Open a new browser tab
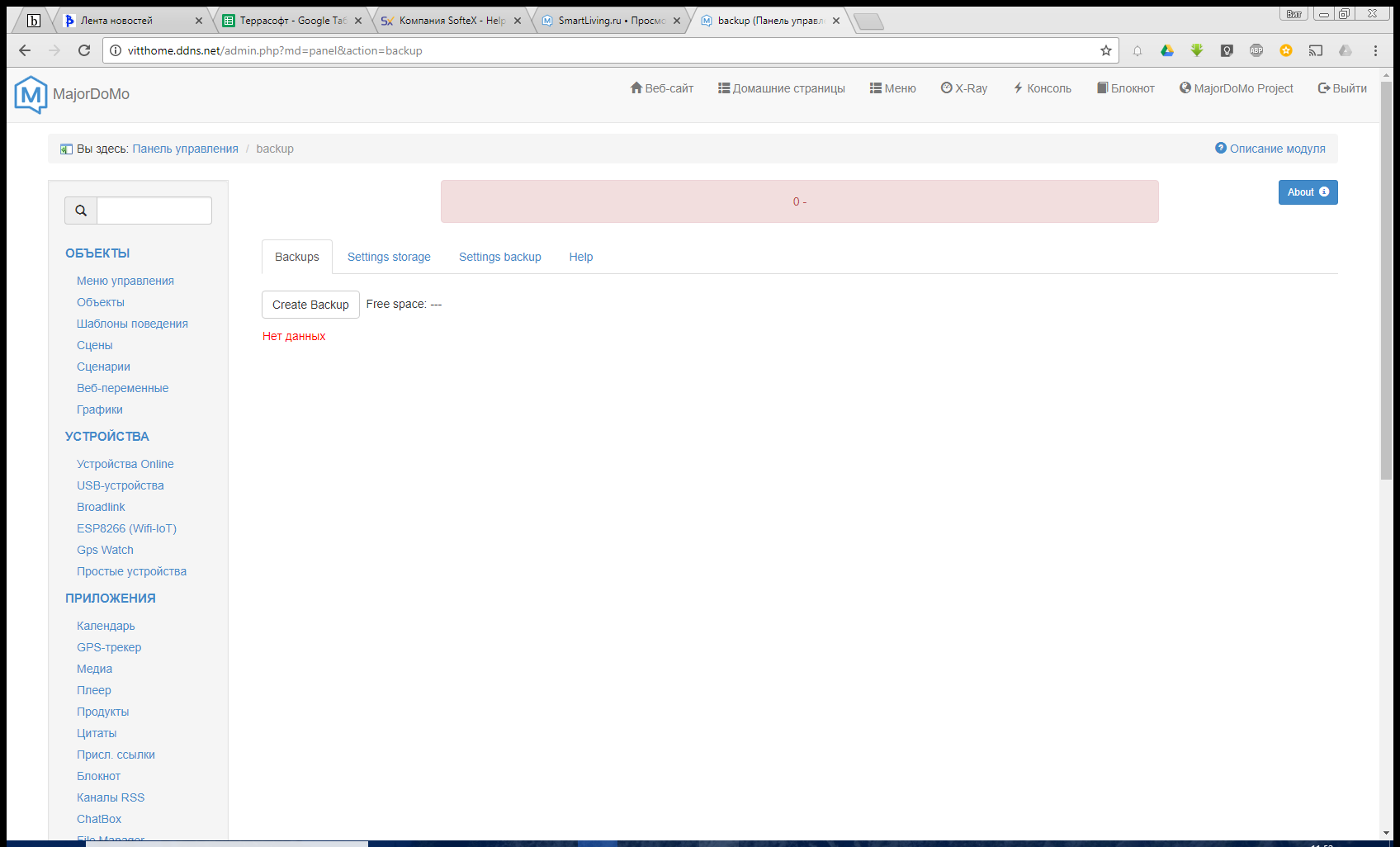The width and height of the screenshot is (1400, 847). (x=868, y=21)
